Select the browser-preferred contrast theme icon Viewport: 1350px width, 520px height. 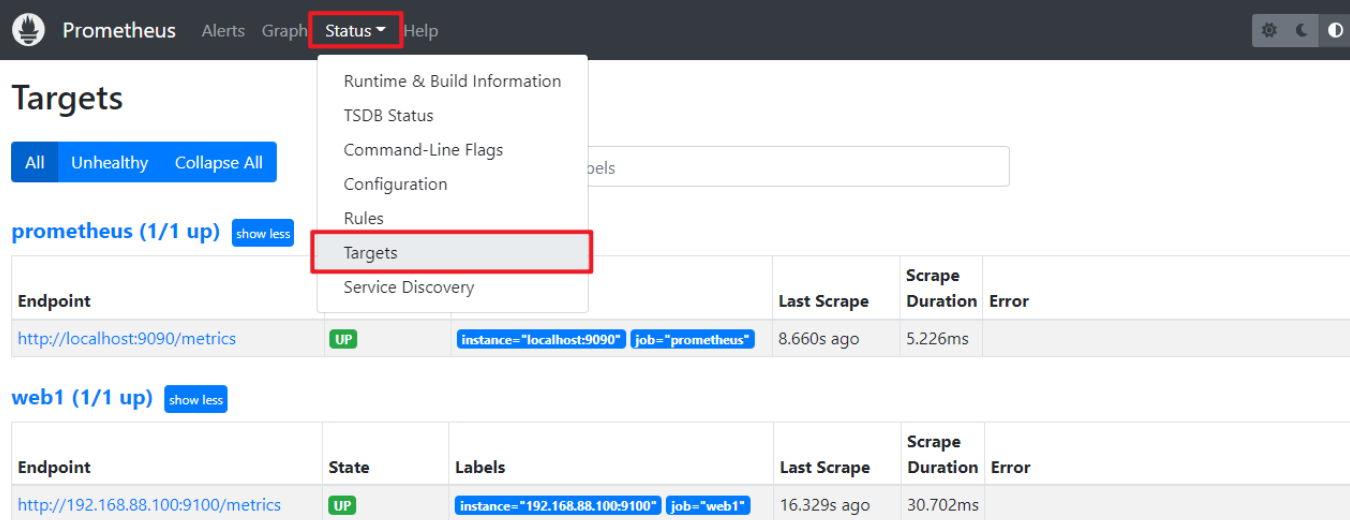click(1335, 30)
